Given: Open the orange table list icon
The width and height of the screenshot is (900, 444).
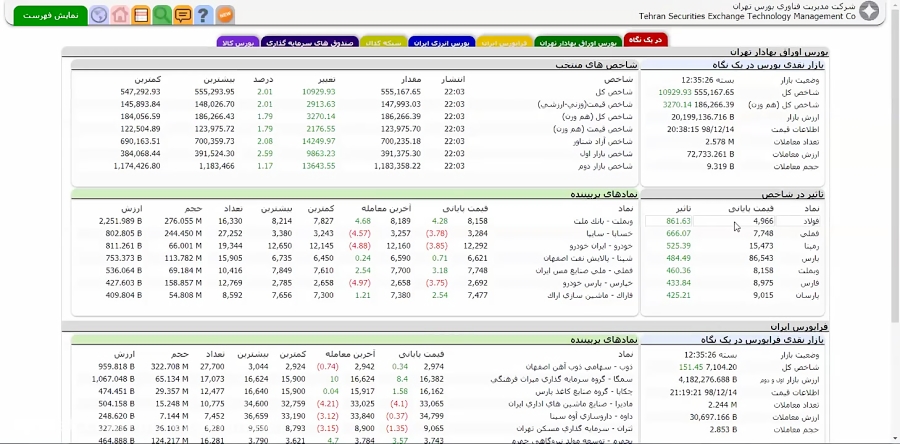Looking at the screenshot, I should (x=141, y=15).
